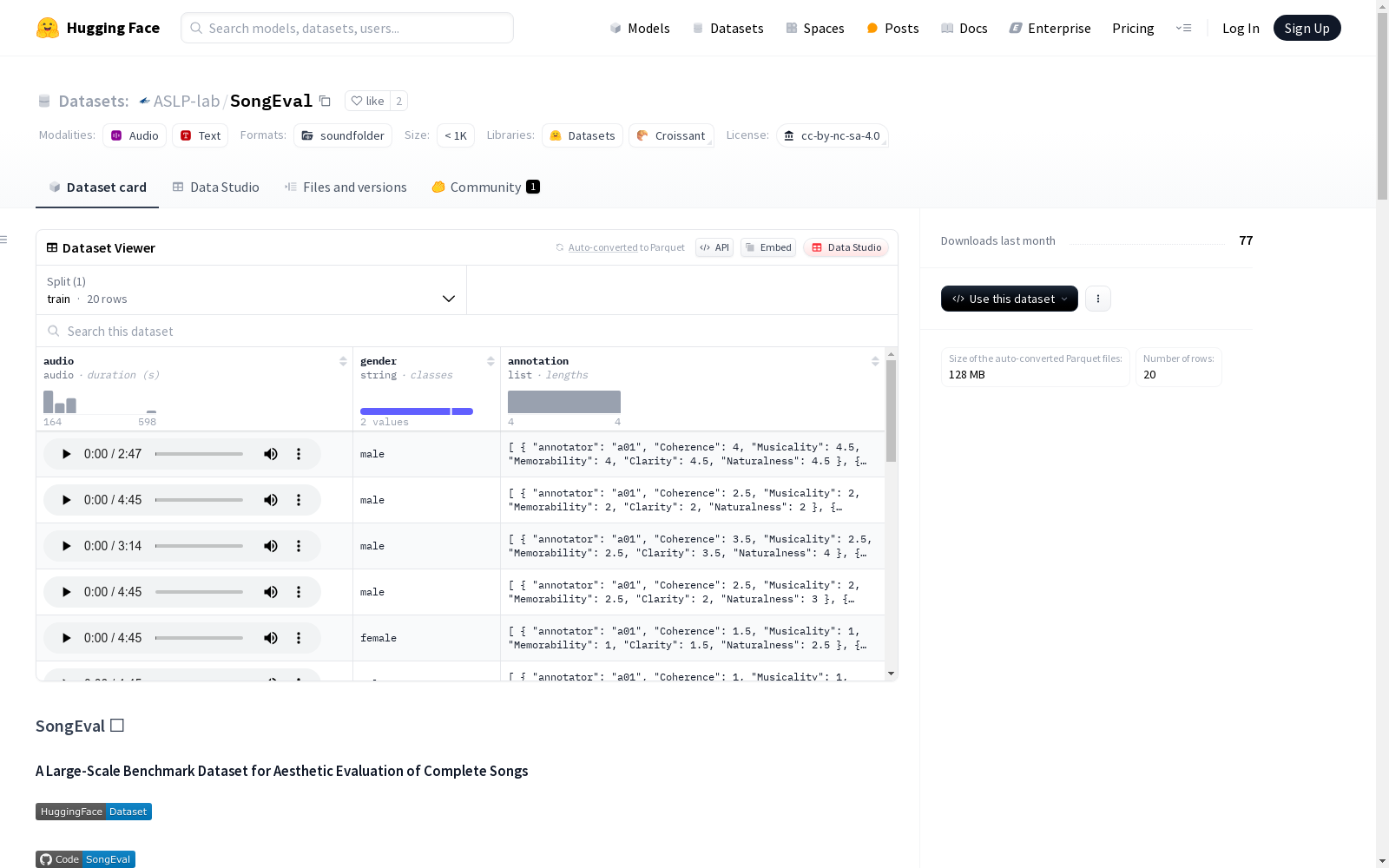Click the annotation cell with Coherence 3.5
The height and width of the screenshot is (868, 1389).
click(693, 546)
